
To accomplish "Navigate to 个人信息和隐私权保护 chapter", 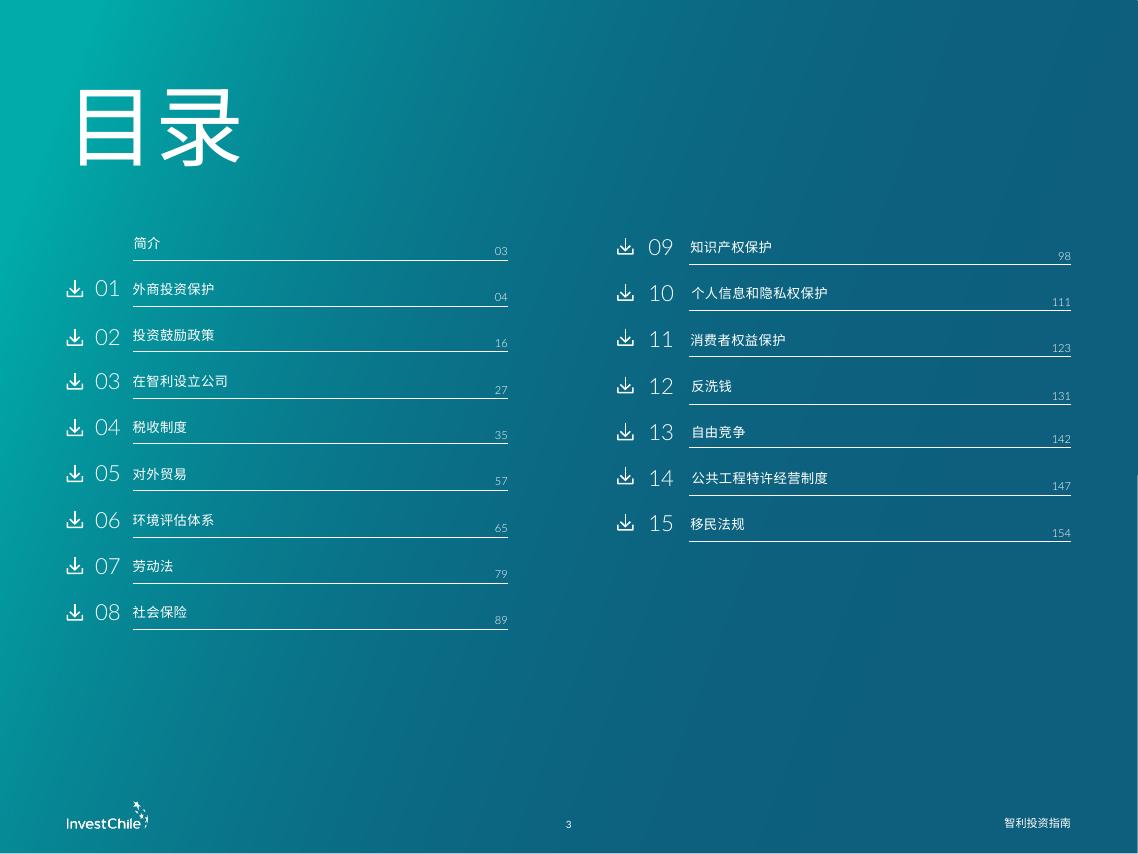I will point(759,294).
